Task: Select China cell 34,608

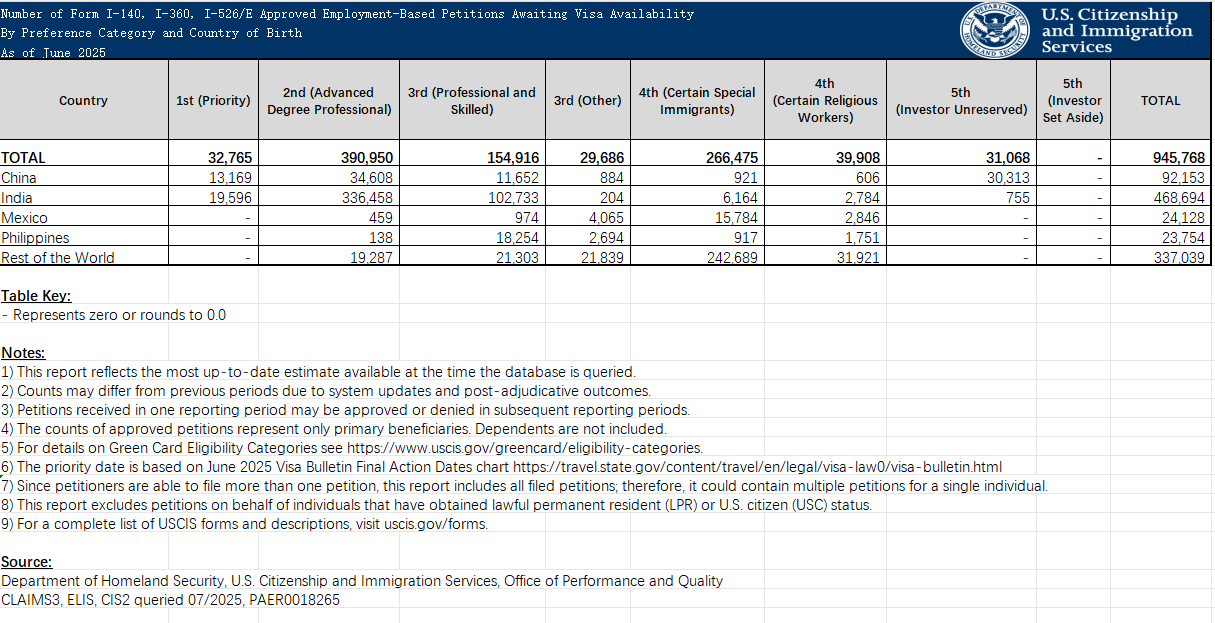Action: 329,178
